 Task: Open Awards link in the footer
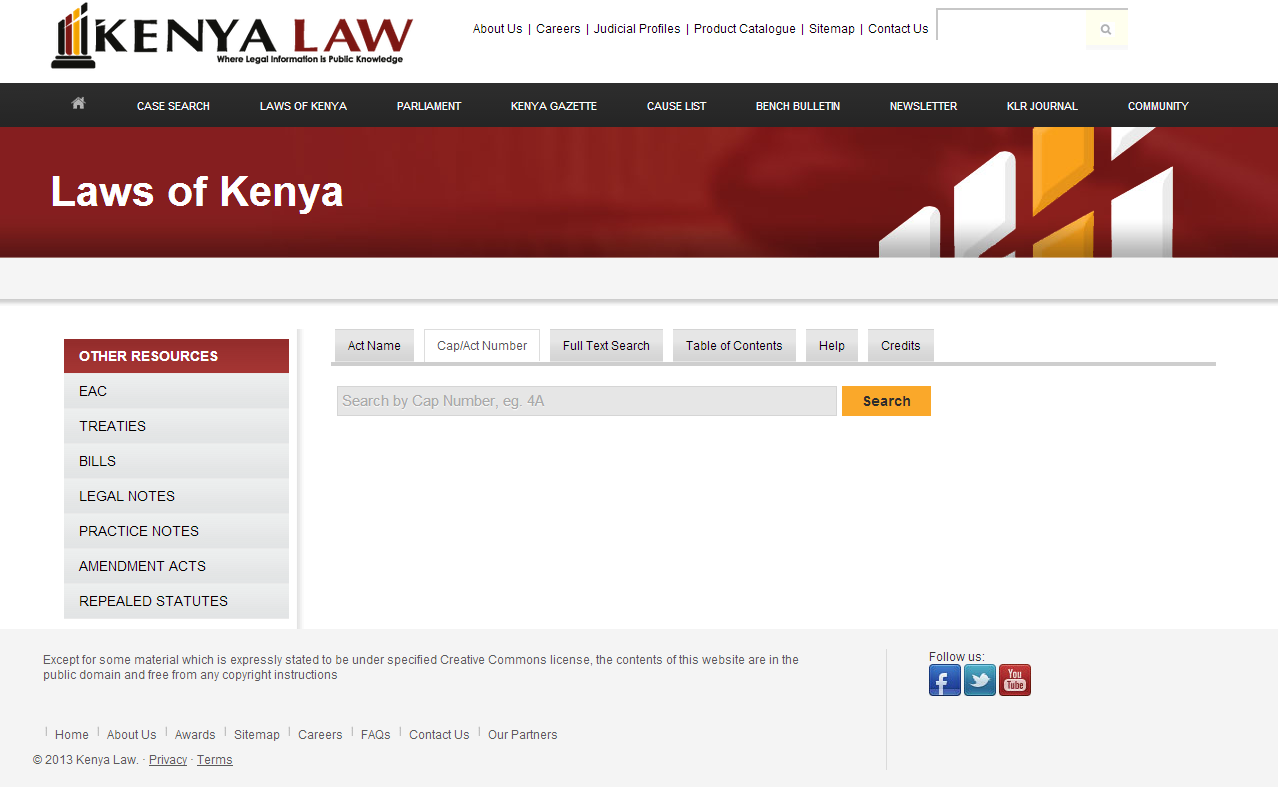tap(195, 735)
